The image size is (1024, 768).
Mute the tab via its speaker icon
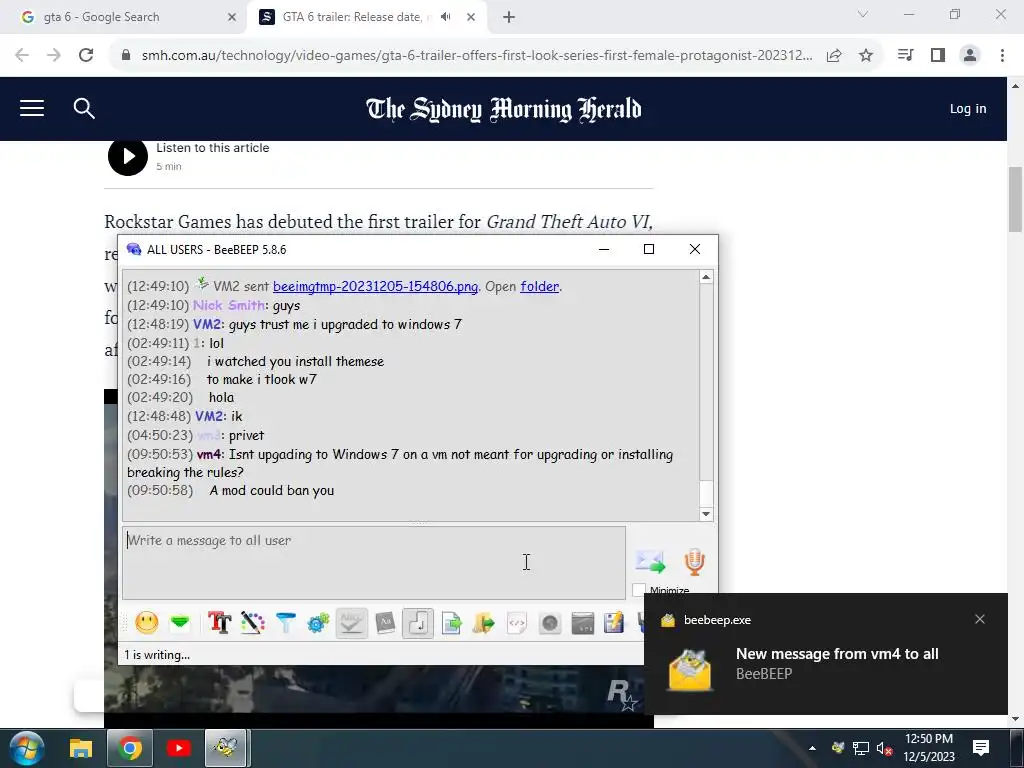tap(445, 17)
